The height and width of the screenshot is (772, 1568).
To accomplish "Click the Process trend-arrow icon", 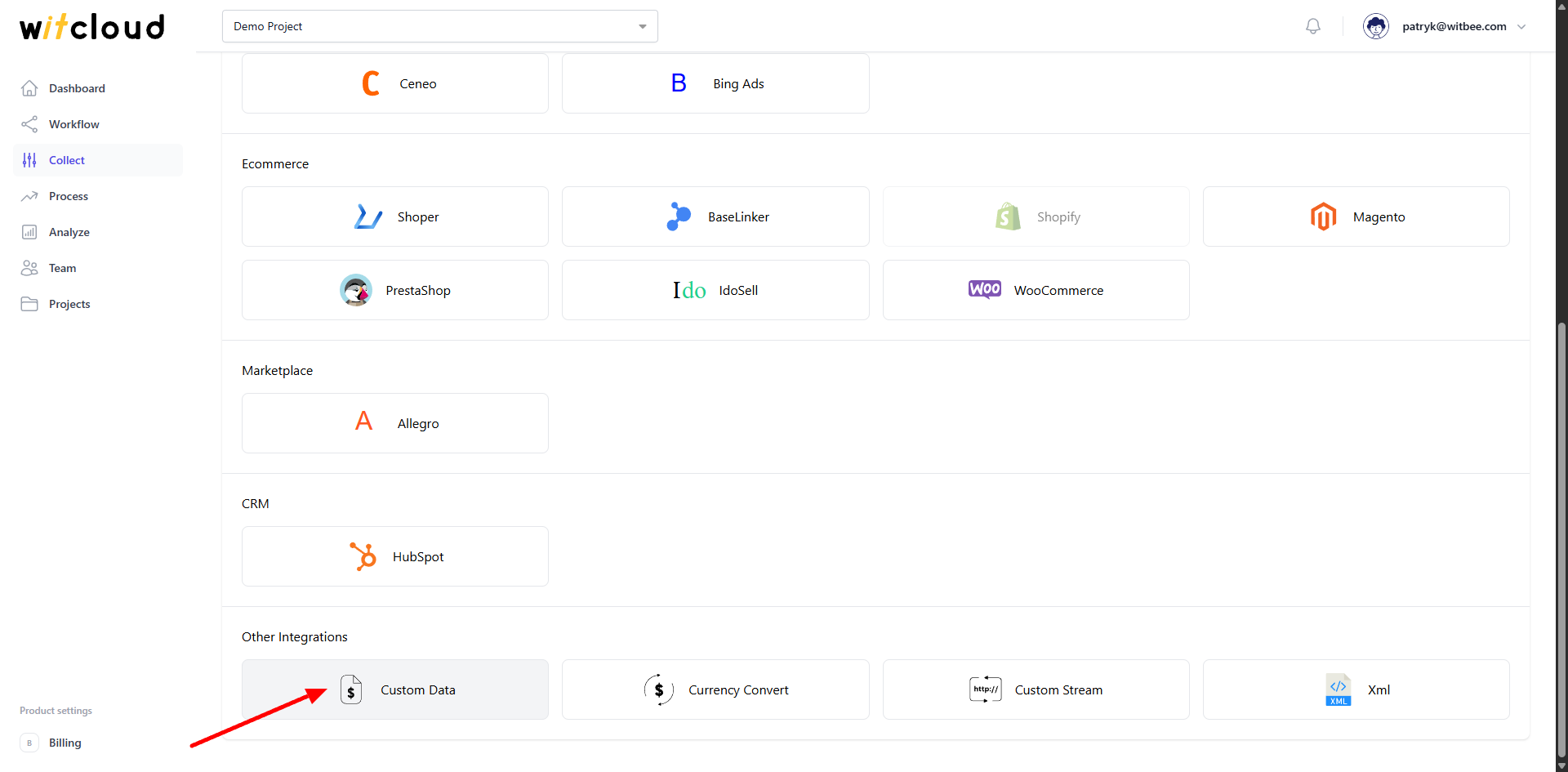I will [29, 196].
